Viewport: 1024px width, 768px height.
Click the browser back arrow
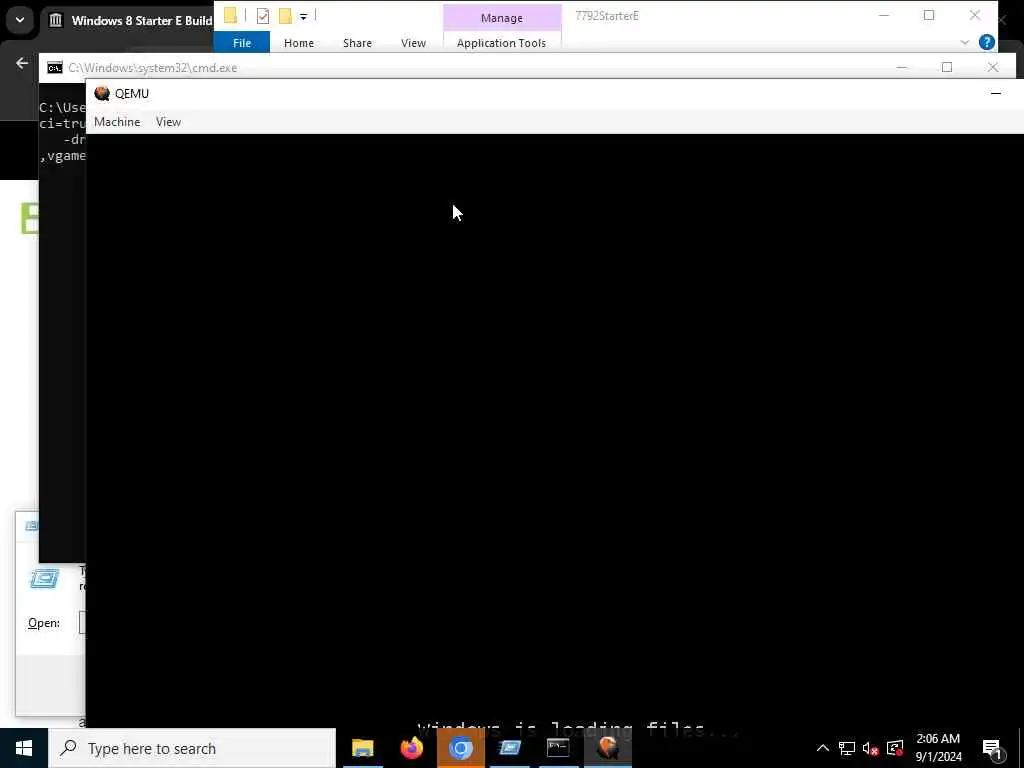(22, 63)
